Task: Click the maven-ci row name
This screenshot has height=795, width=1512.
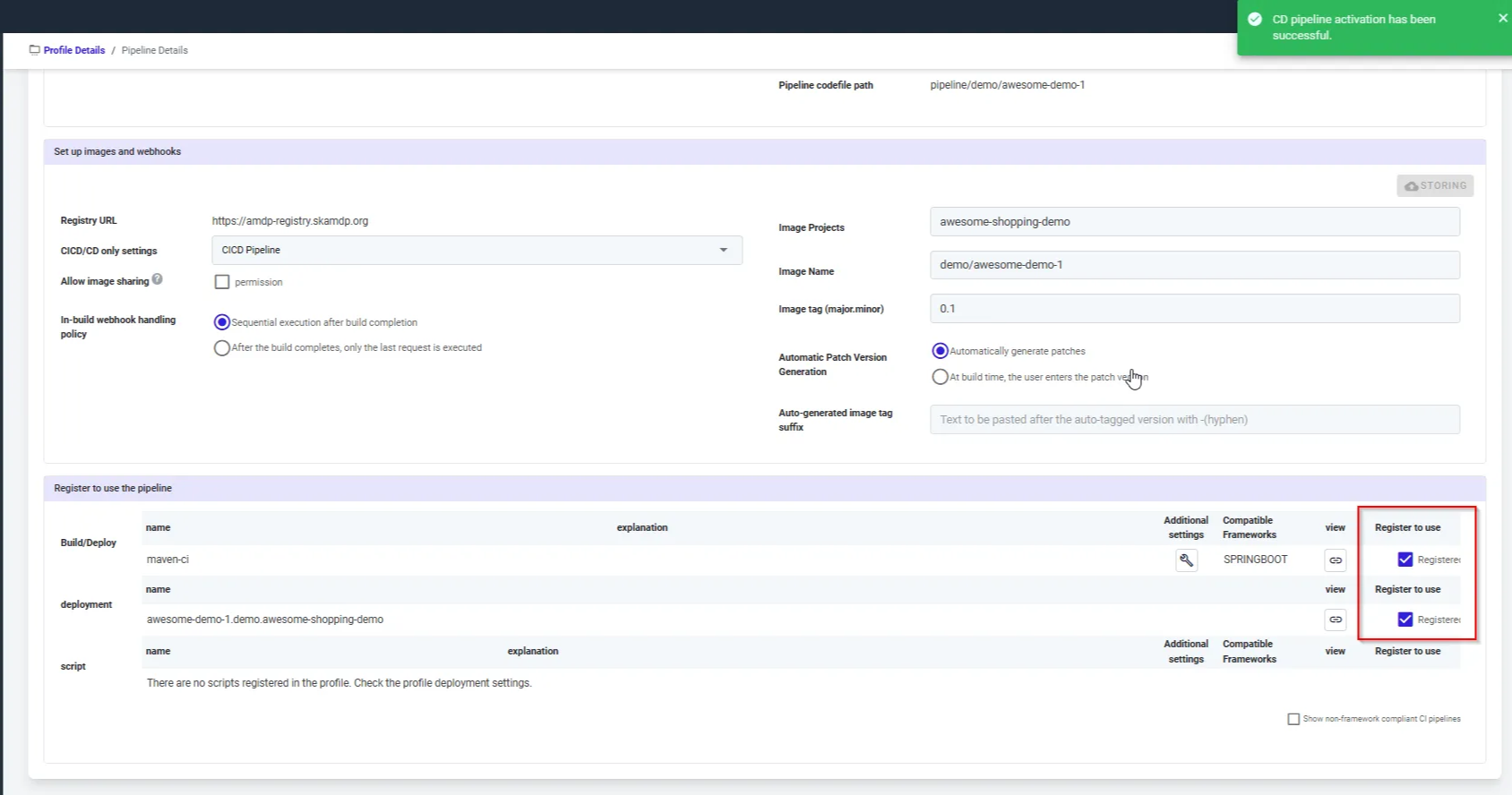Action: 168,560
